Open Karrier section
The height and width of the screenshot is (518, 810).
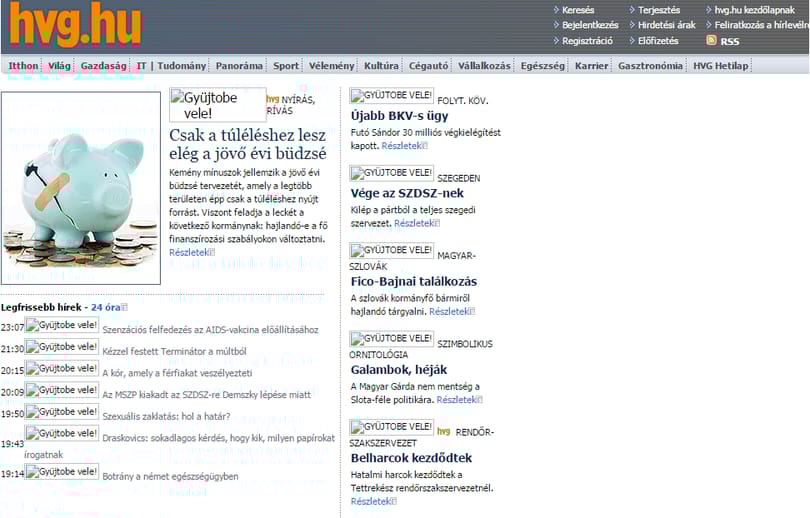point(591,66)
